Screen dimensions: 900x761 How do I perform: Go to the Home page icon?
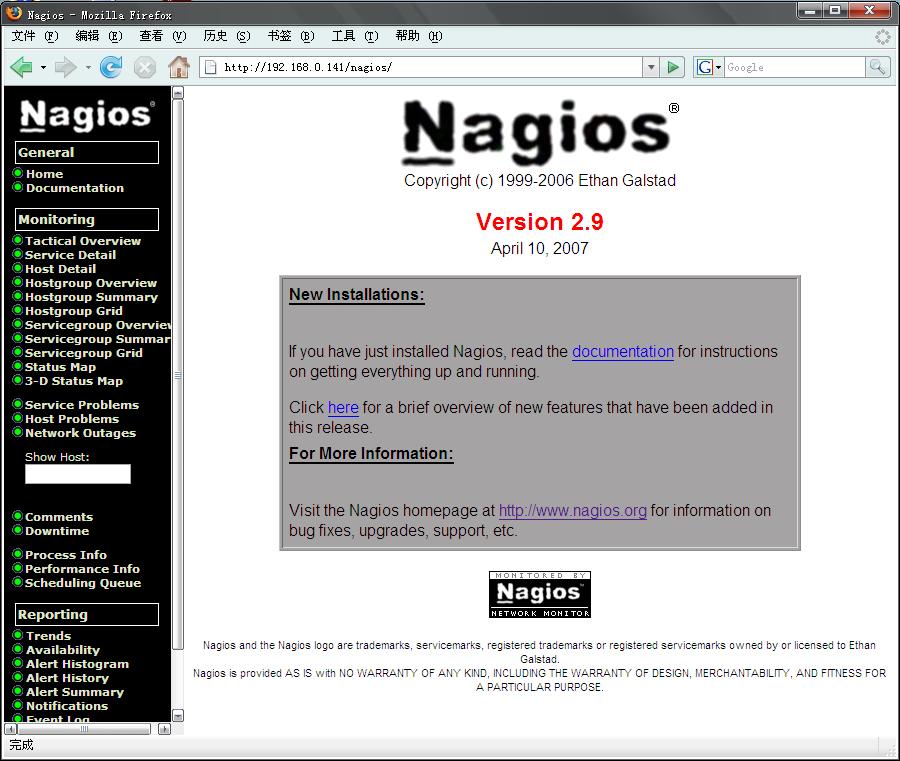[x=179, y=67]
